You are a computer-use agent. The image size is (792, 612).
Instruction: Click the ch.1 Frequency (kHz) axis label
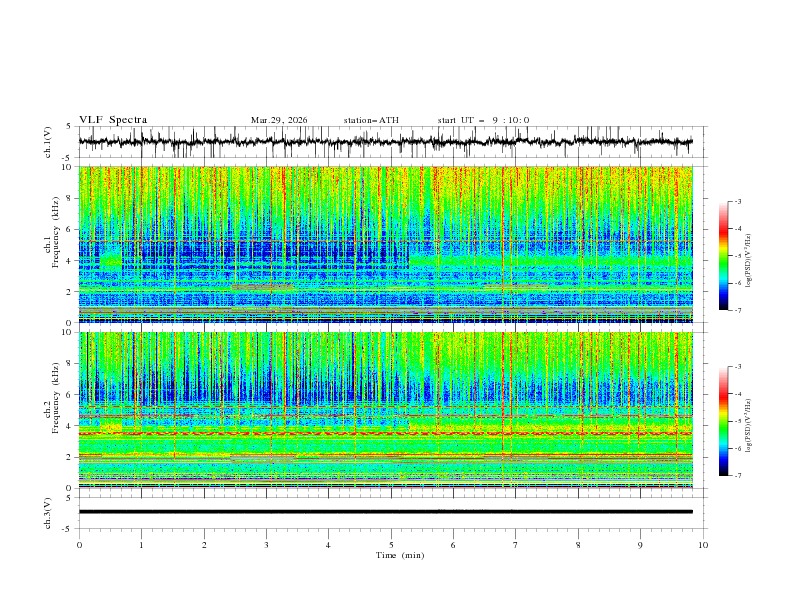pyautogui.click(x=52, y=230)
